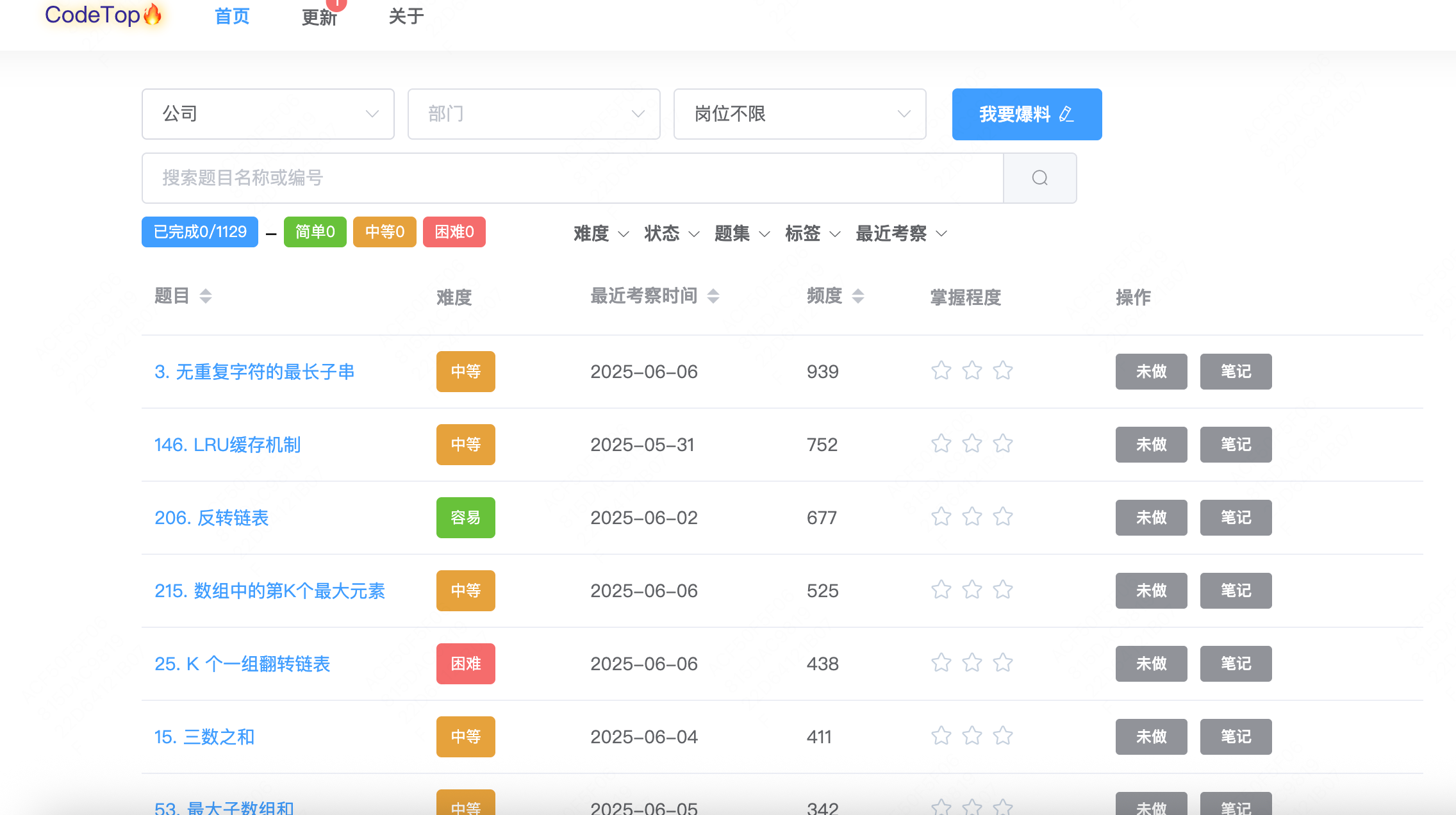
Task: Open 笔记 for LRU缓存机制
Action: click(1236, 445)
